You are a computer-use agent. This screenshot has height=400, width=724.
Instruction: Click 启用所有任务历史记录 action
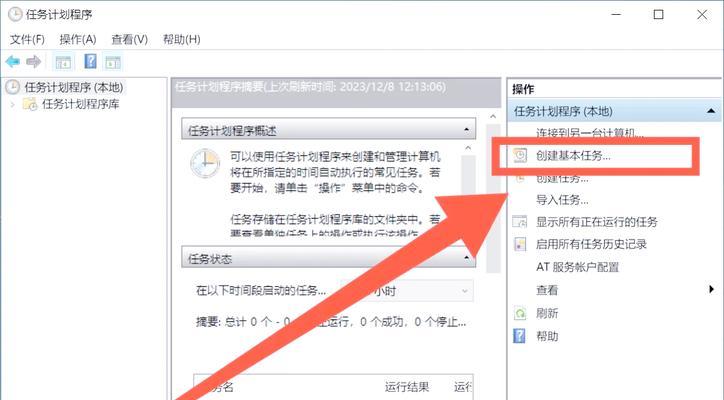click(591, 244)
